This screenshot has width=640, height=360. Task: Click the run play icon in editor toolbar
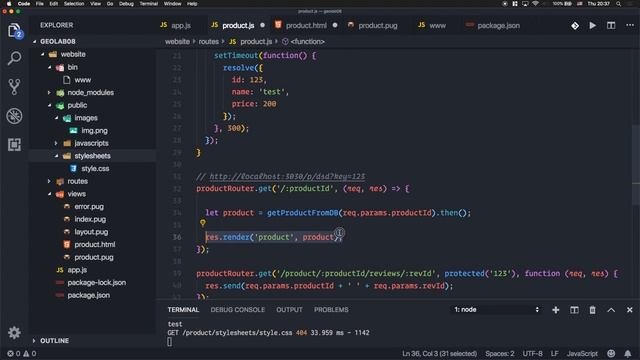click(593, 26)
